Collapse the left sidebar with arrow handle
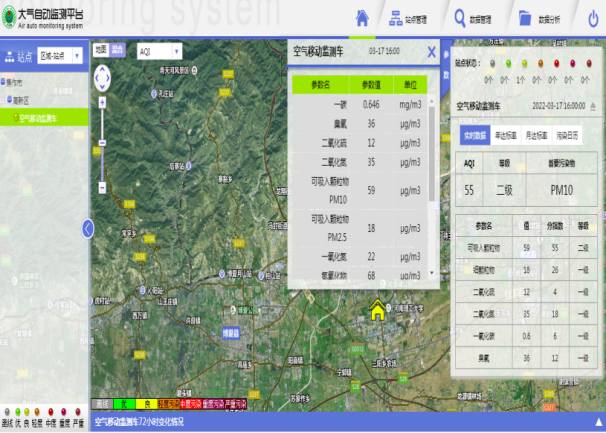Viewport: 606px width, 433px height. [x=88, y=229]
